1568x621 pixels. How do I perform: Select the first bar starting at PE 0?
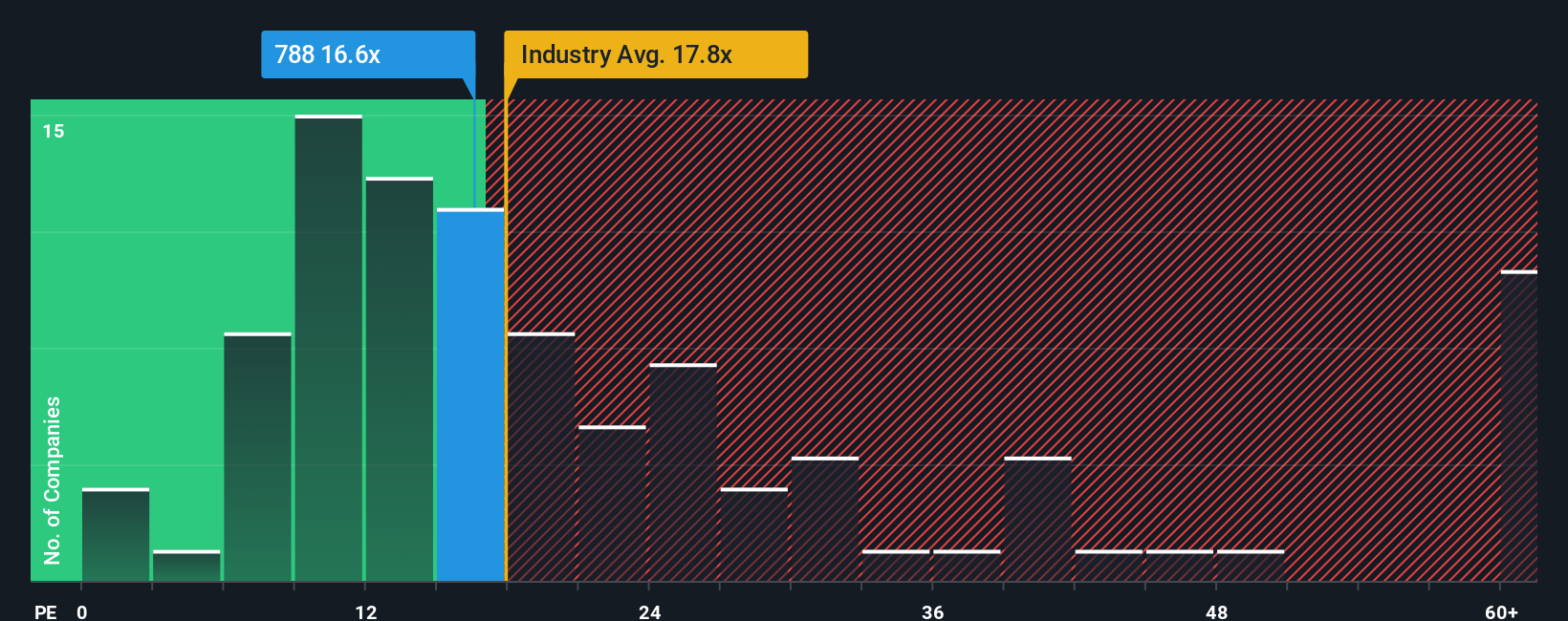tap(116, 535)
